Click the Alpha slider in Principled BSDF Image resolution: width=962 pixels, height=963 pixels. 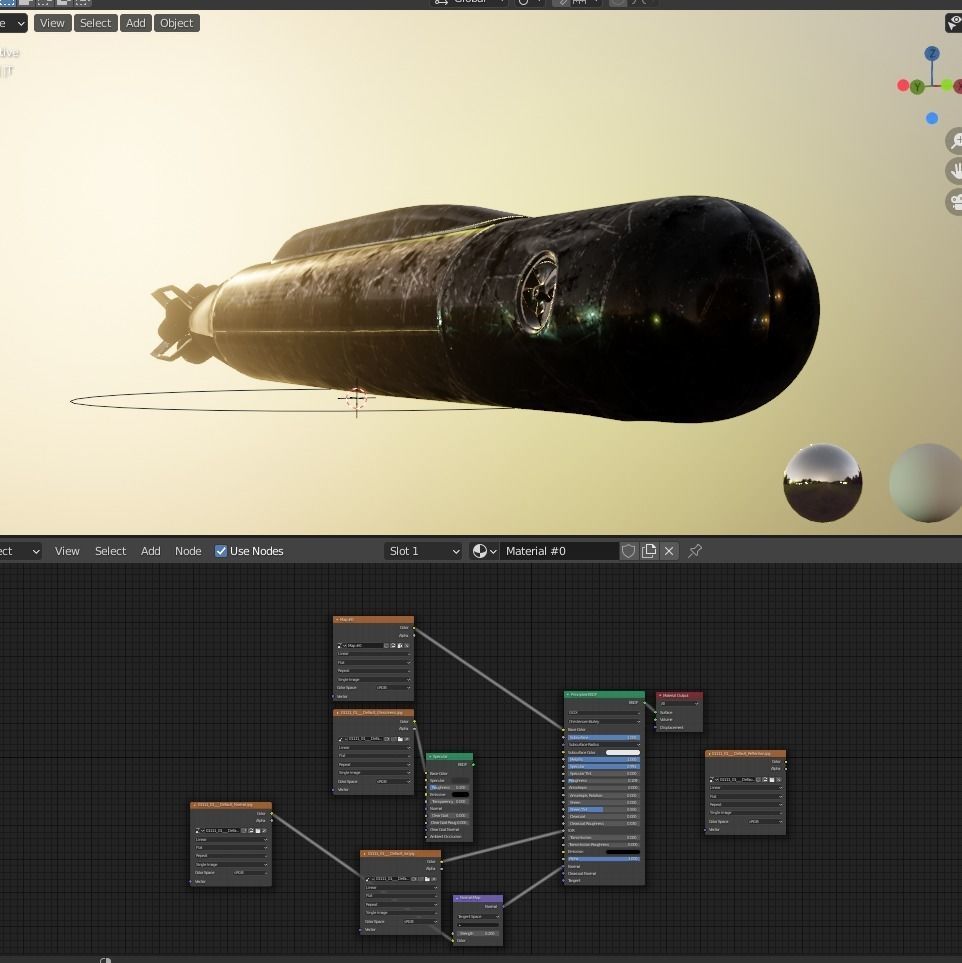(x=604, y=859)
